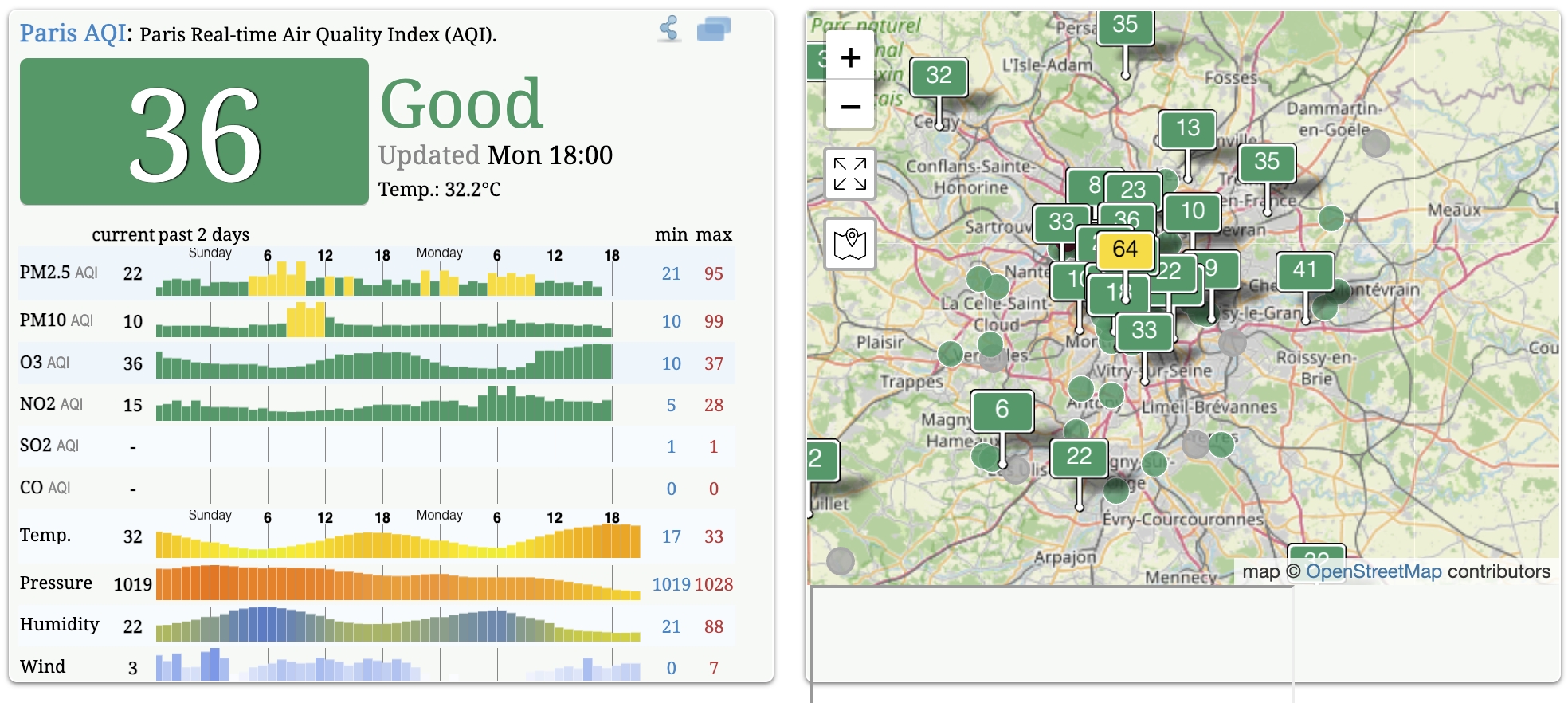1568x703 pixels.
Task: Select the 35 marker at map top
Action: (1125, 26)
